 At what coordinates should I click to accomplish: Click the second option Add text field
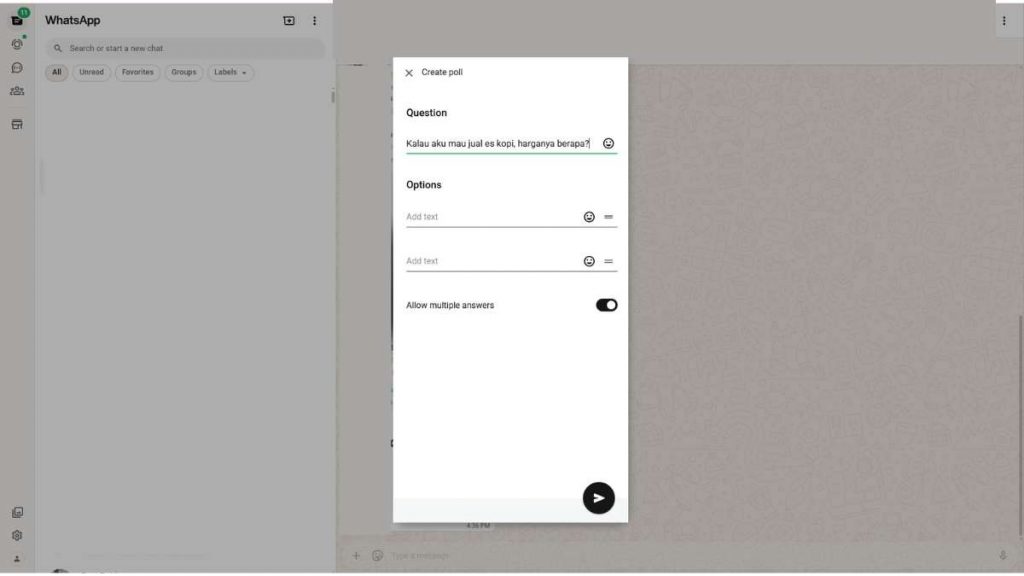point(490,261)
